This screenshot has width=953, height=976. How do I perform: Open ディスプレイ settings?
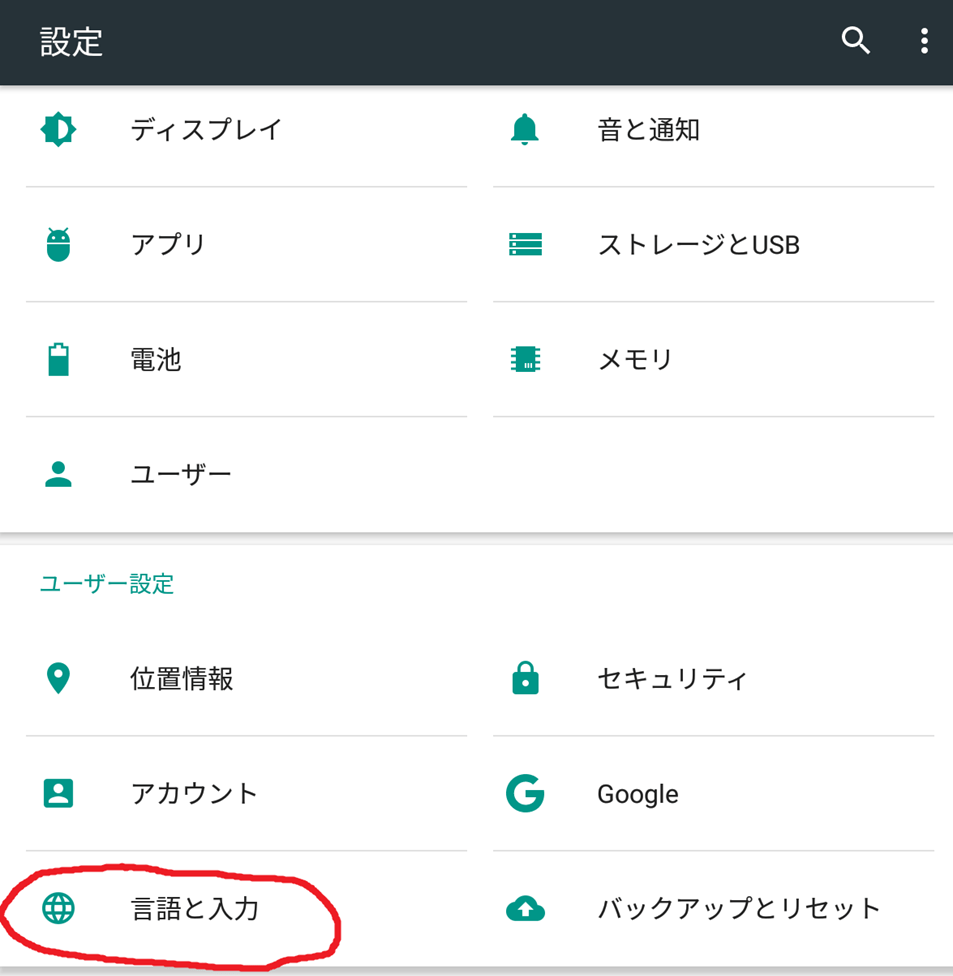(x=206, y=129)
